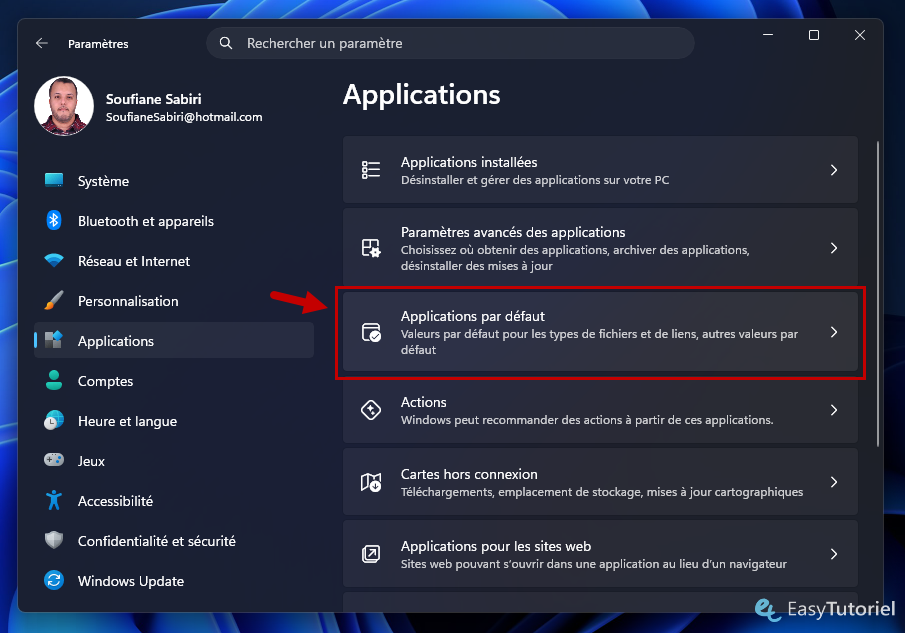Click the Paramètres avancés des applications icon
Image resolution: width=905 pixels, height=633 pixels.
click(371, 248)
